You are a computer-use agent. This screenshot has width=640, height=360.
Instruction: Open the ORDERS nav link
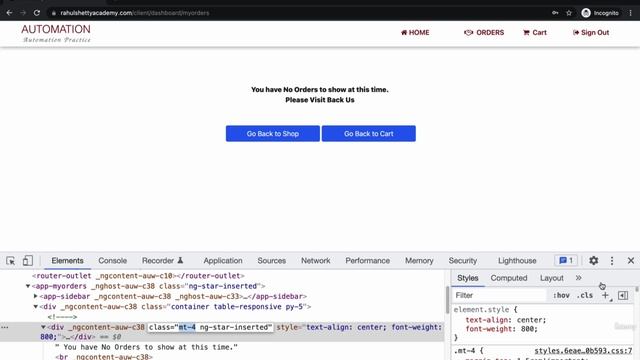coord(484,33)
